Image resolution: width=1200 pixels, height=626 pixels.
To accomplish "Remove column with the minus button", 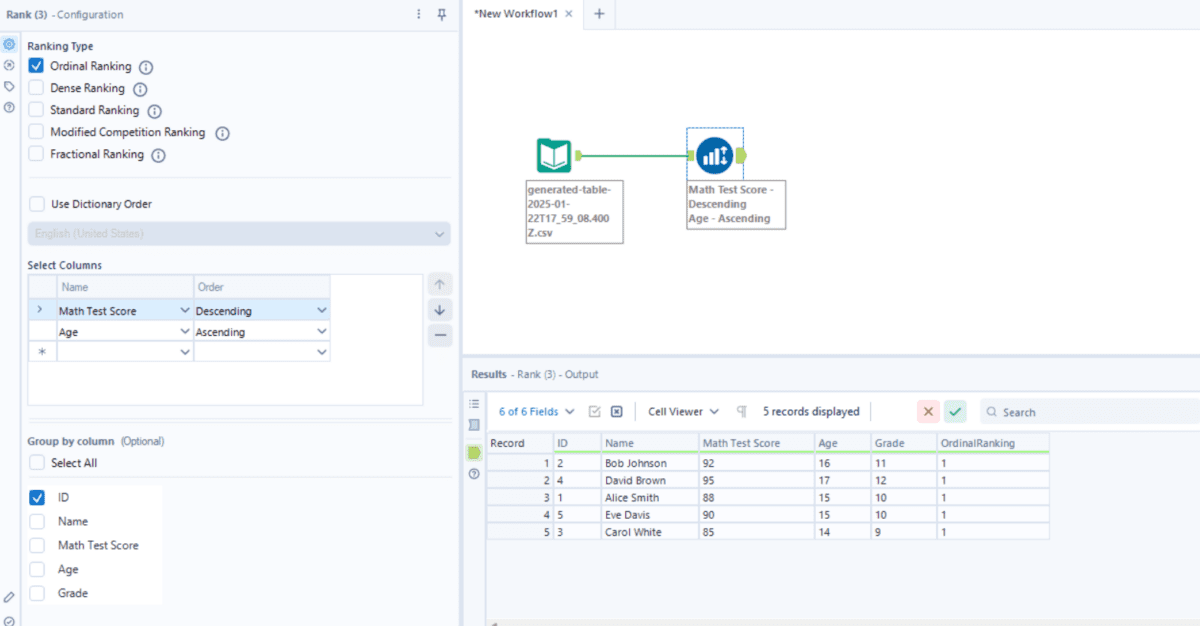I will [x=440, y=335].
